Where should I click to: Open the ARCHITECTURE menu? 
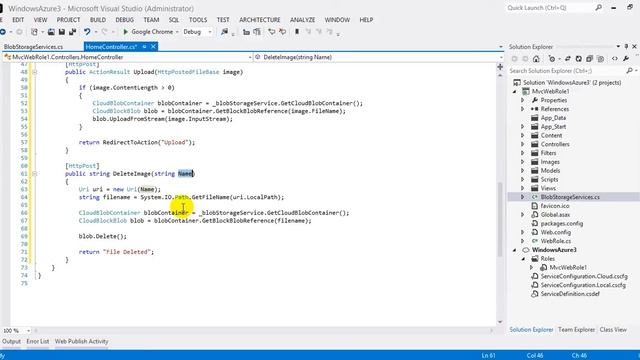[x=260, y=20]
